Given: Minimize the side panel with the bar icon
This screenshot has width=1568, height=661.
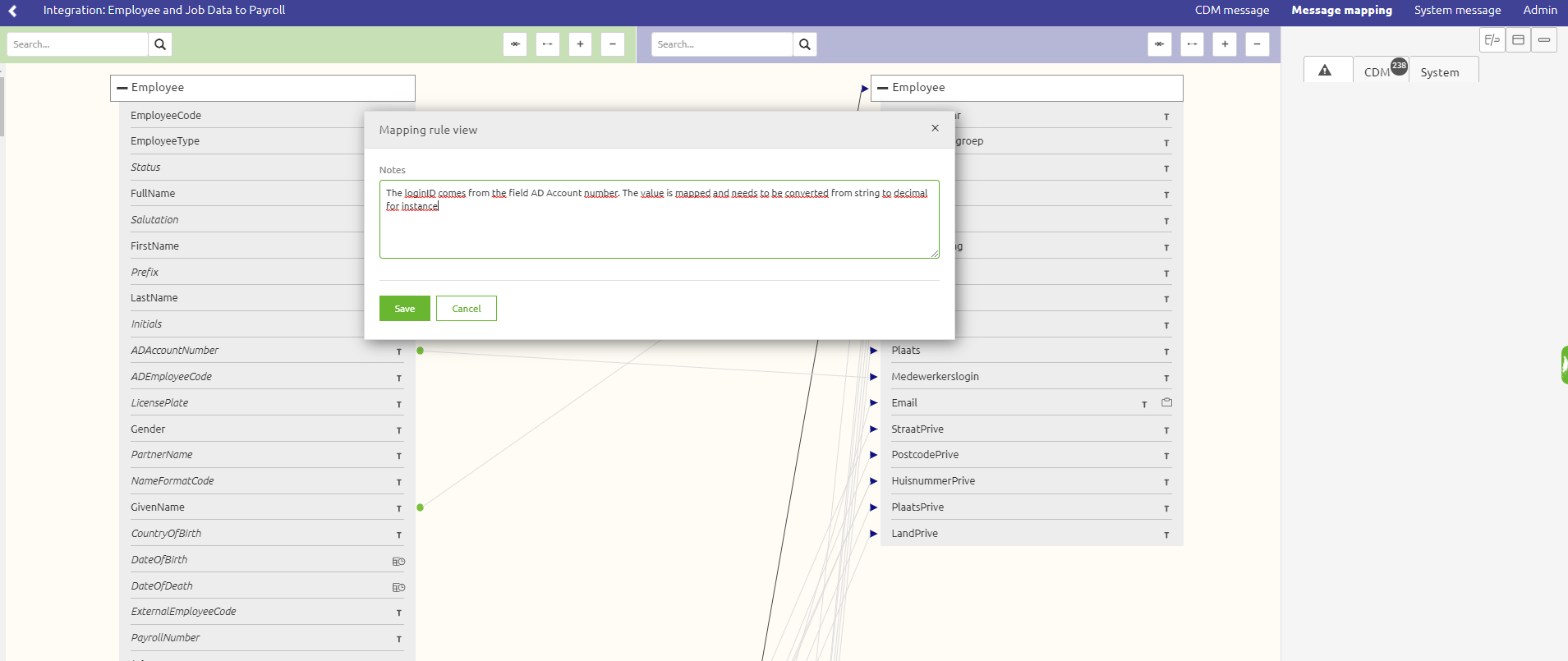Looking at the screenshot, I should coord(1544,39).
